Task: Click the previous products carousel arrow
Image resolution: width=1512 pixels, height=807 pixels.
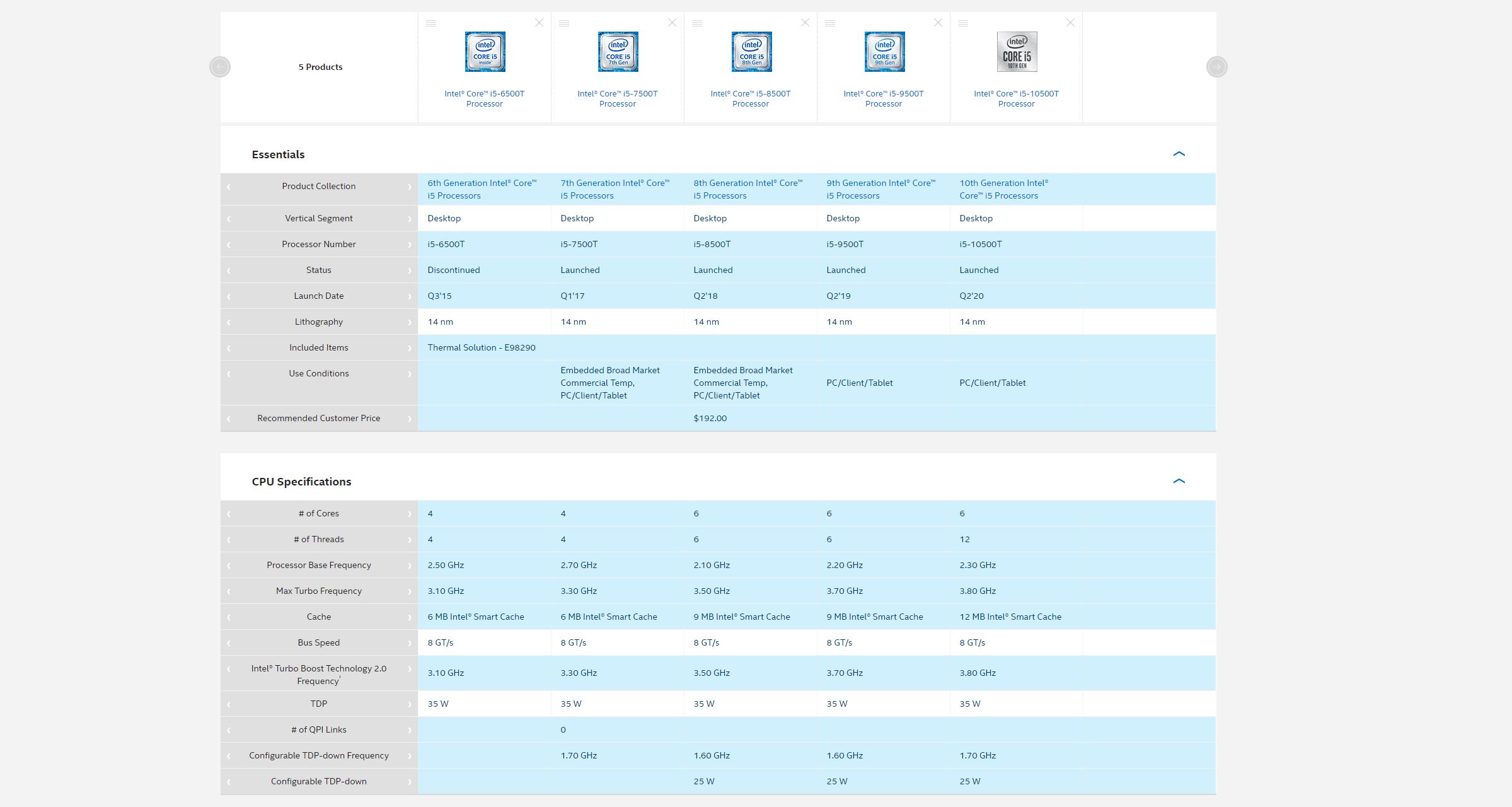Action: pos(220,67)
